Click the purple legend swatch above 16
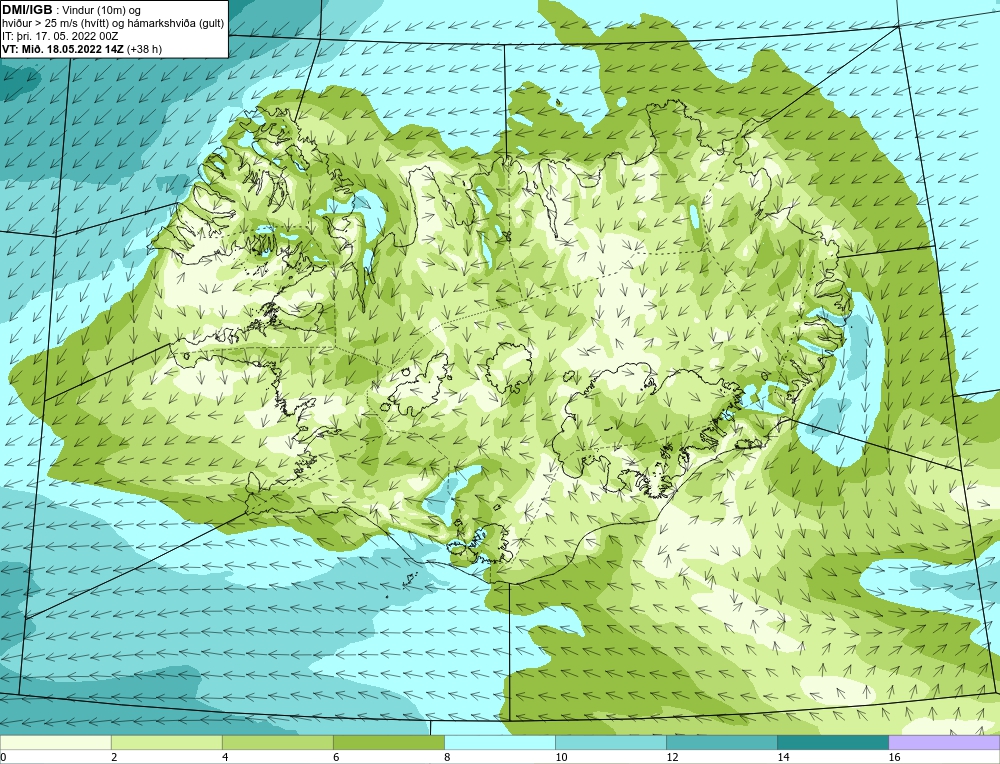Image resolution: width=1000 pixels, height=764 pixels. coord(944,742)
